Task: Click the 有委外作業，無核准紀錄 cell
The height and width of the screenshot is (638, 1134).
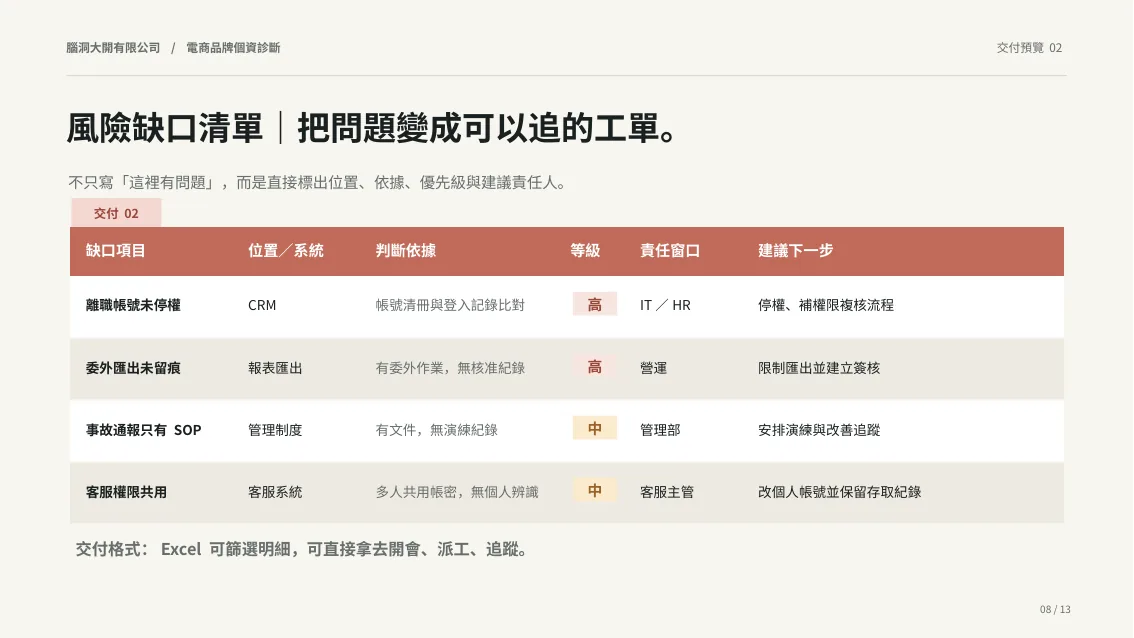Action: click(450, 368)
